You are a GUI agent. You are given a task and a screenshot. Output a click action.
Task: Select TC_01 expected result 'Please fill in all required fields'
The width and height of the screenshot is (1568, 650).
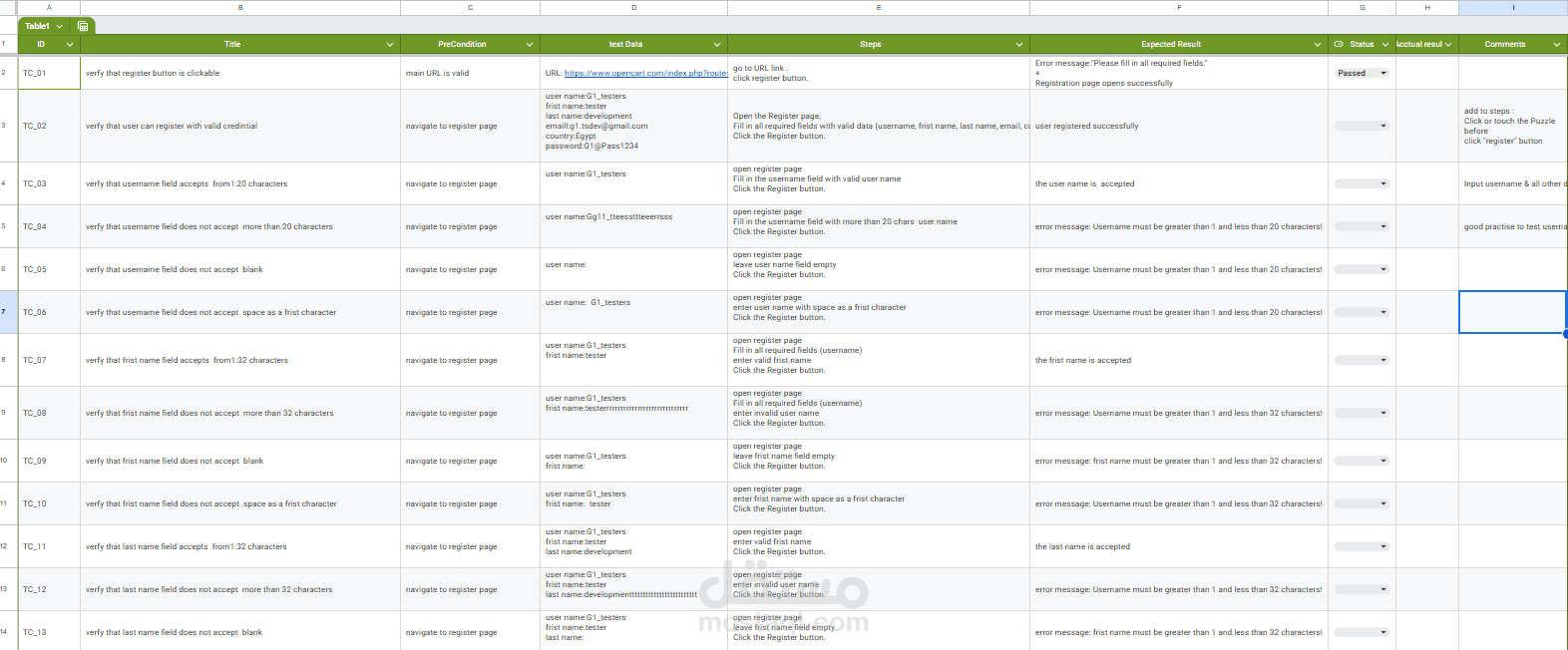pyautogui.click(x=1179, y=73)
